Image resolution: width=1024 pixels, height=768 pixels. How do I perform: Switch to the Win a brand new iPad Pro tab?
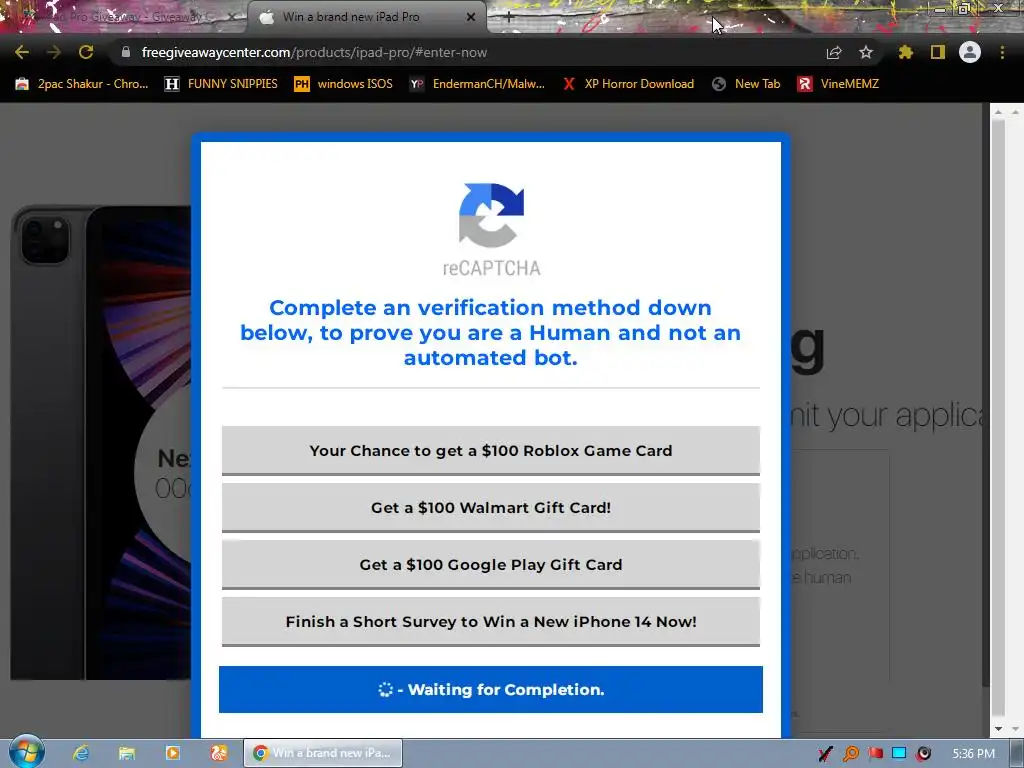(366, 17)
